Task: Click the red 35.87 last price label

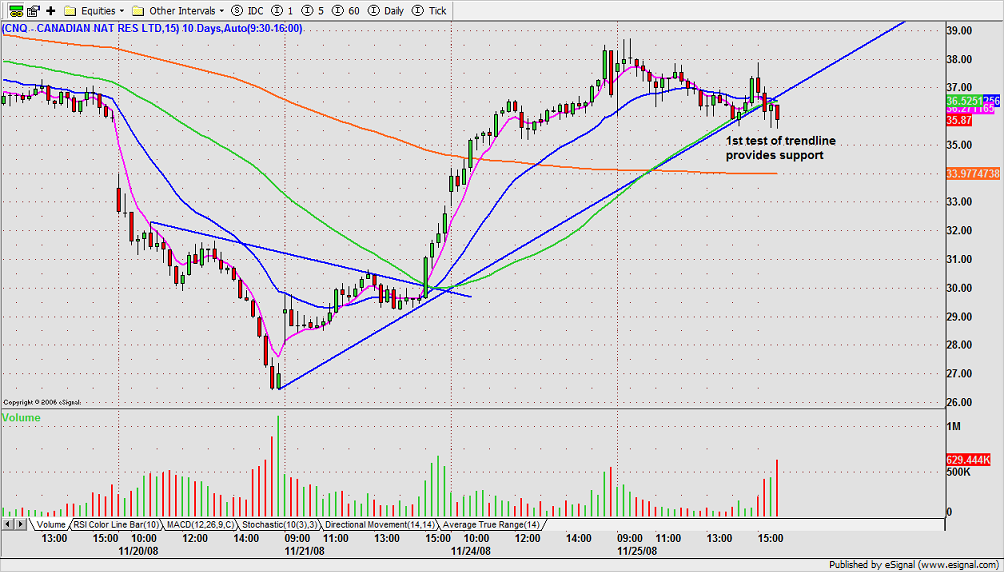Action: [x=959, y=120]
